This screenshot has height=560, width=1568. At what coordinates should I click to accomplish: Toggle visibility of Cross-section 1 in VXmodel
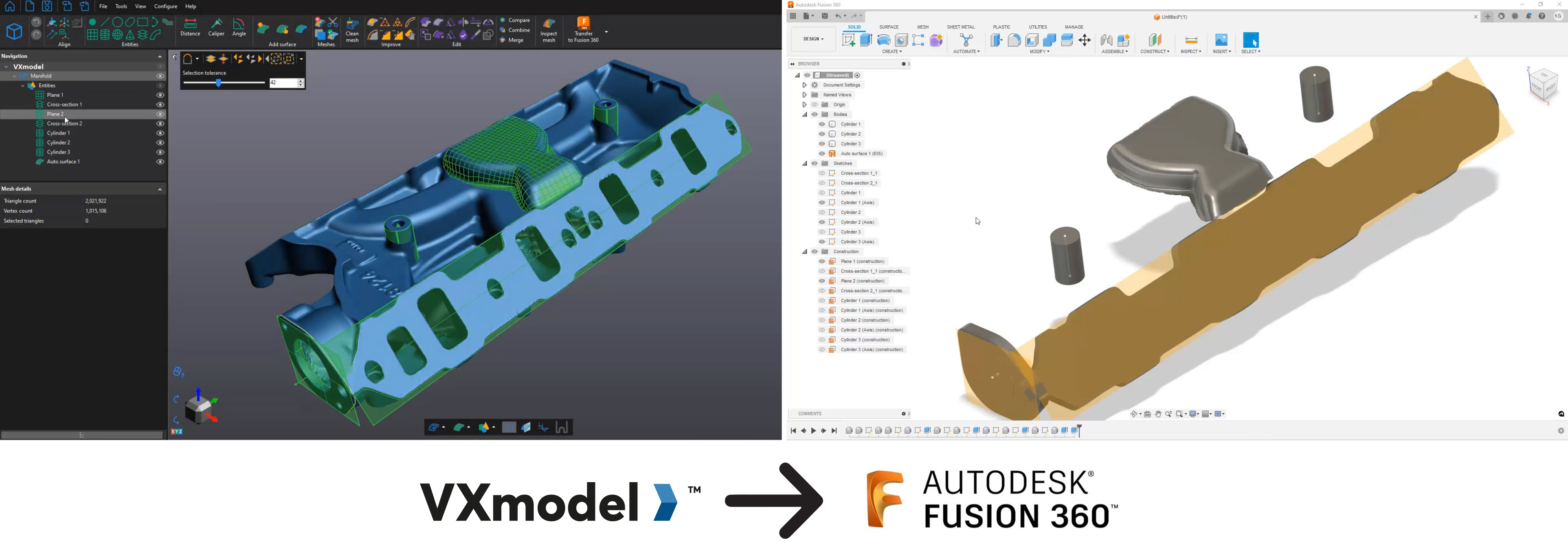pyautogui.click(x=160, y=105)
